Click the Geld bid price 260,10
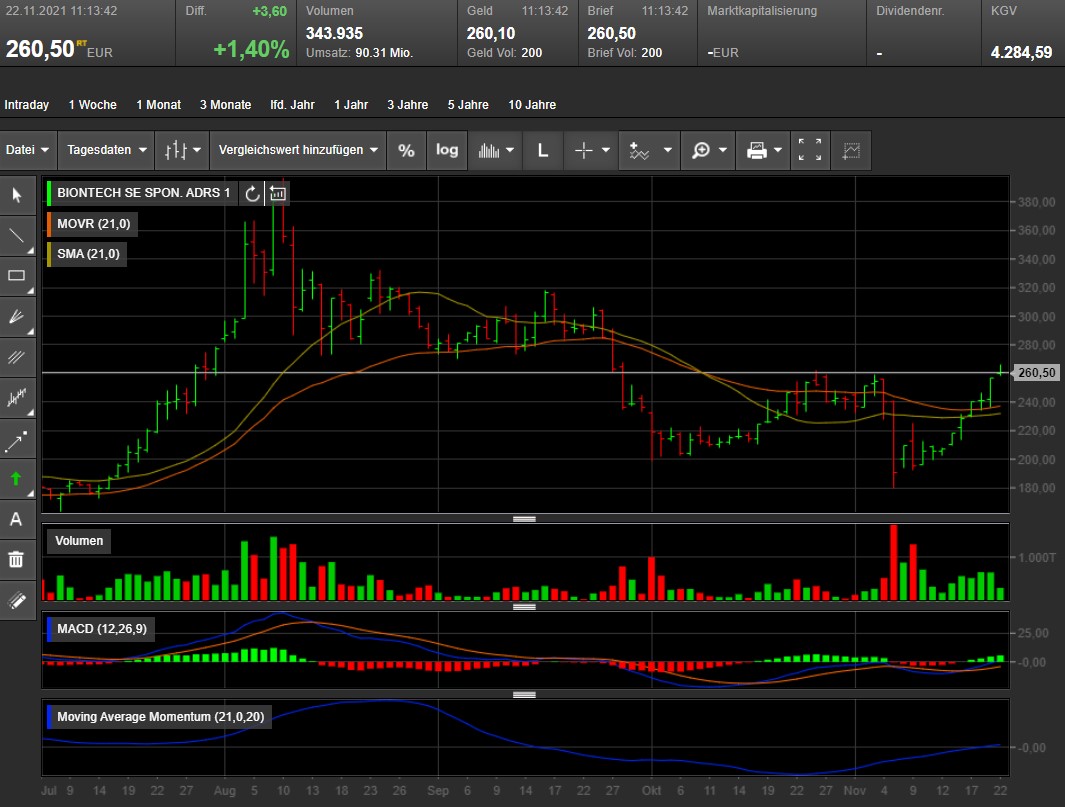 [491, 33]
